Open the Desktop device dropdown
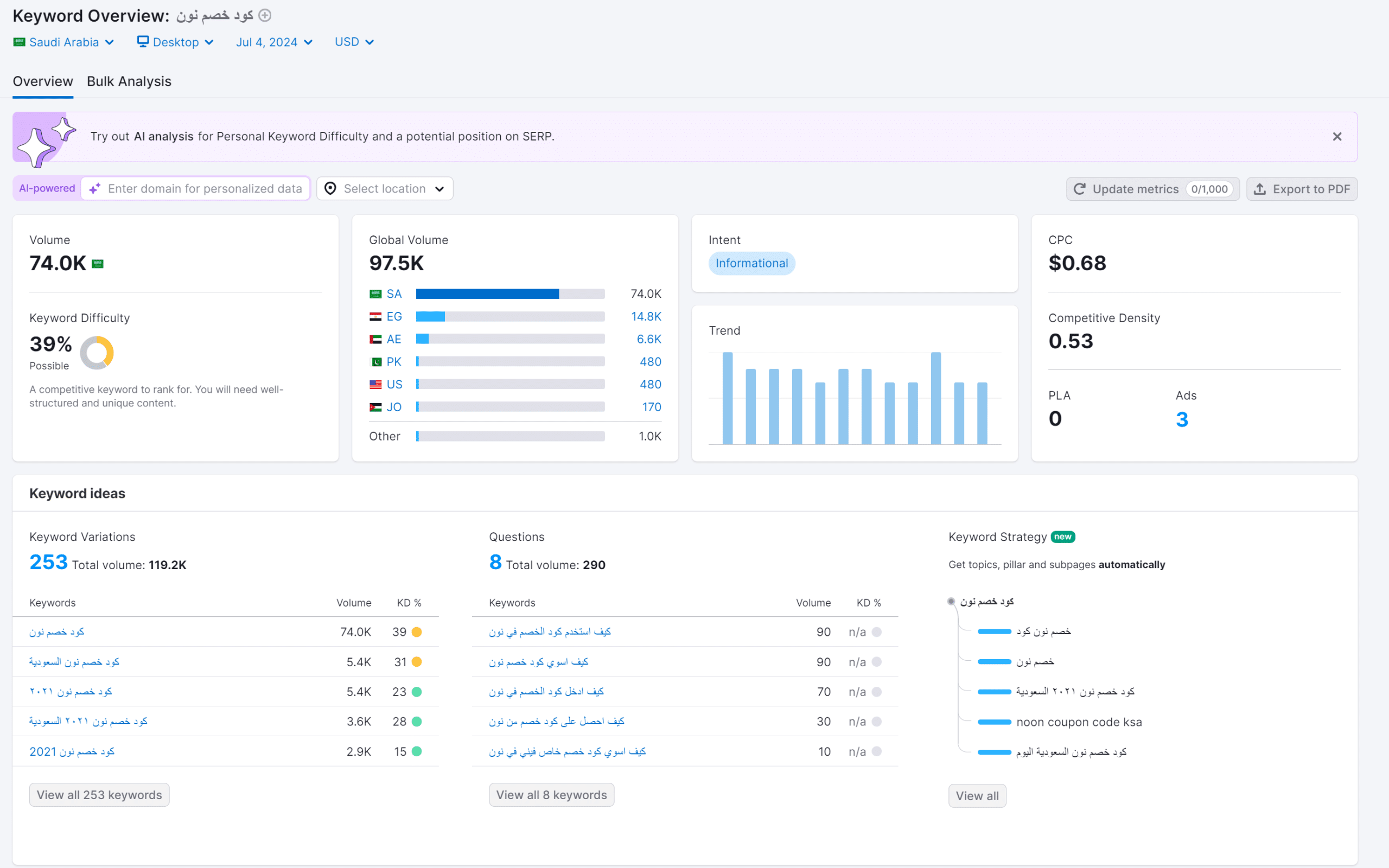 (175, 42)
